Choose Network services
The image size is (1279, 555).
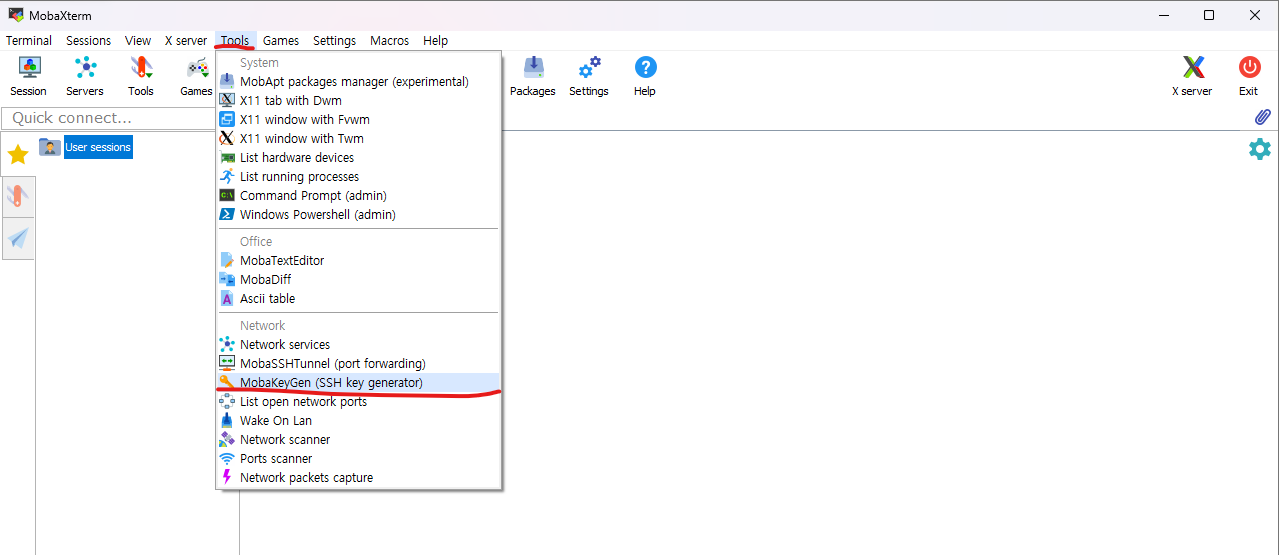pos(358,345)
